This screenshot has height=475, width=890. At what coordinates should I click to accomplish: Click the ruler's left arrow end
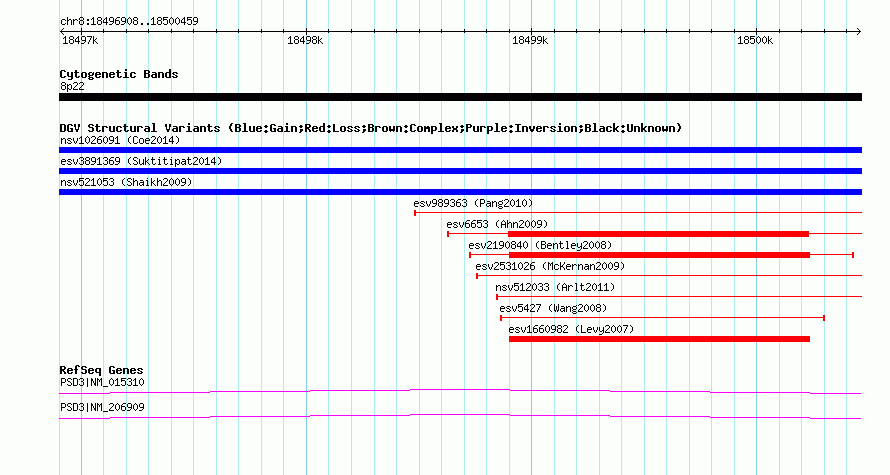pyautogui.click(x=62, y=32)
